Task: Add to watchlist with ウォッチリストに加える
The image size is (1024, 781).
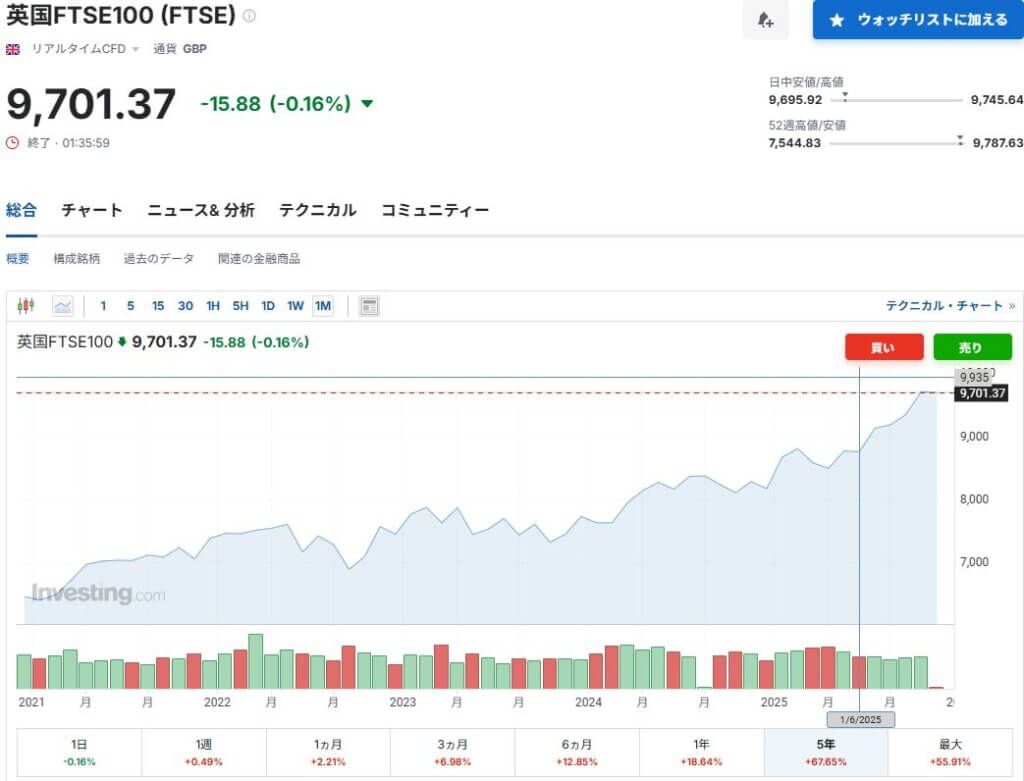Action: coord(918,20)
